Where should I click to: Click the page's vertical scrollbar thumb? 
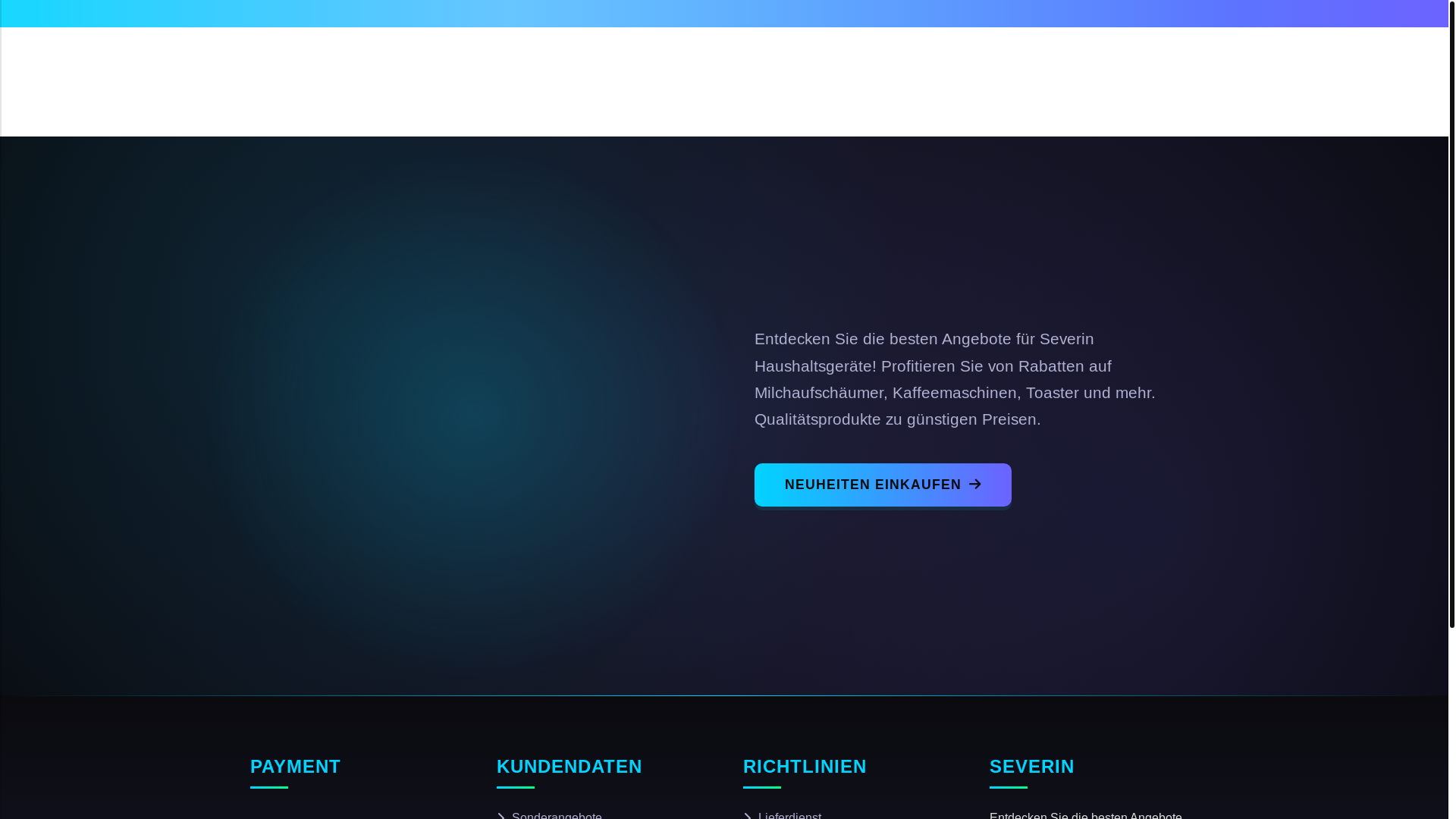point(1451,315)
